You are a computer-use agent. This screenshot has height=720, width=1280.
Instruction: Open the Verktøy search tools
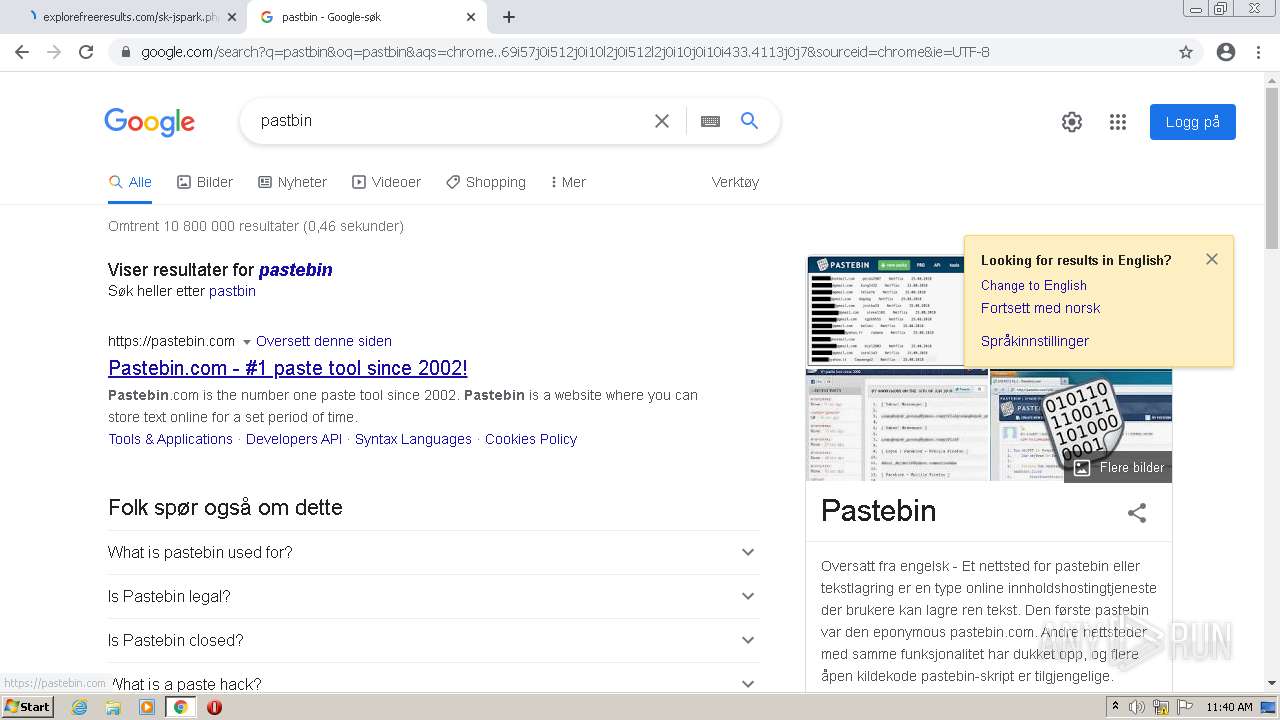point(735,182)
